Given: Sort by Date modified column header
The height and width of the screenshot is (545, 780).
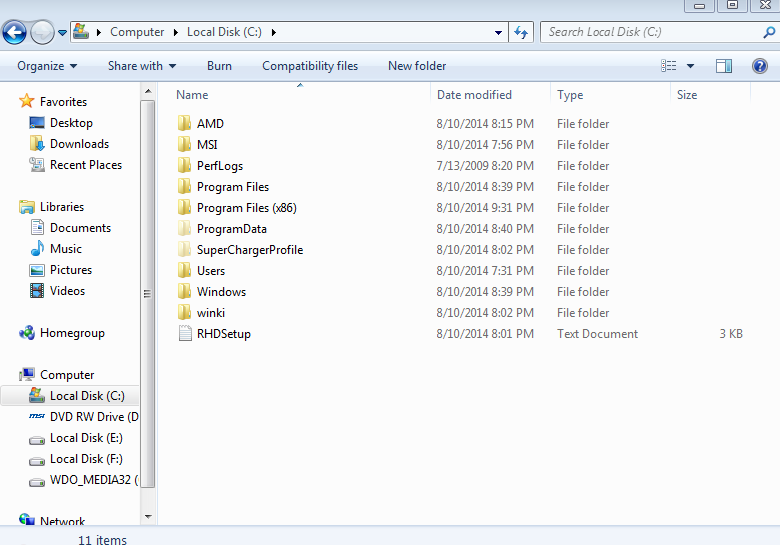Looking at the screenshot, I should 474,94.
